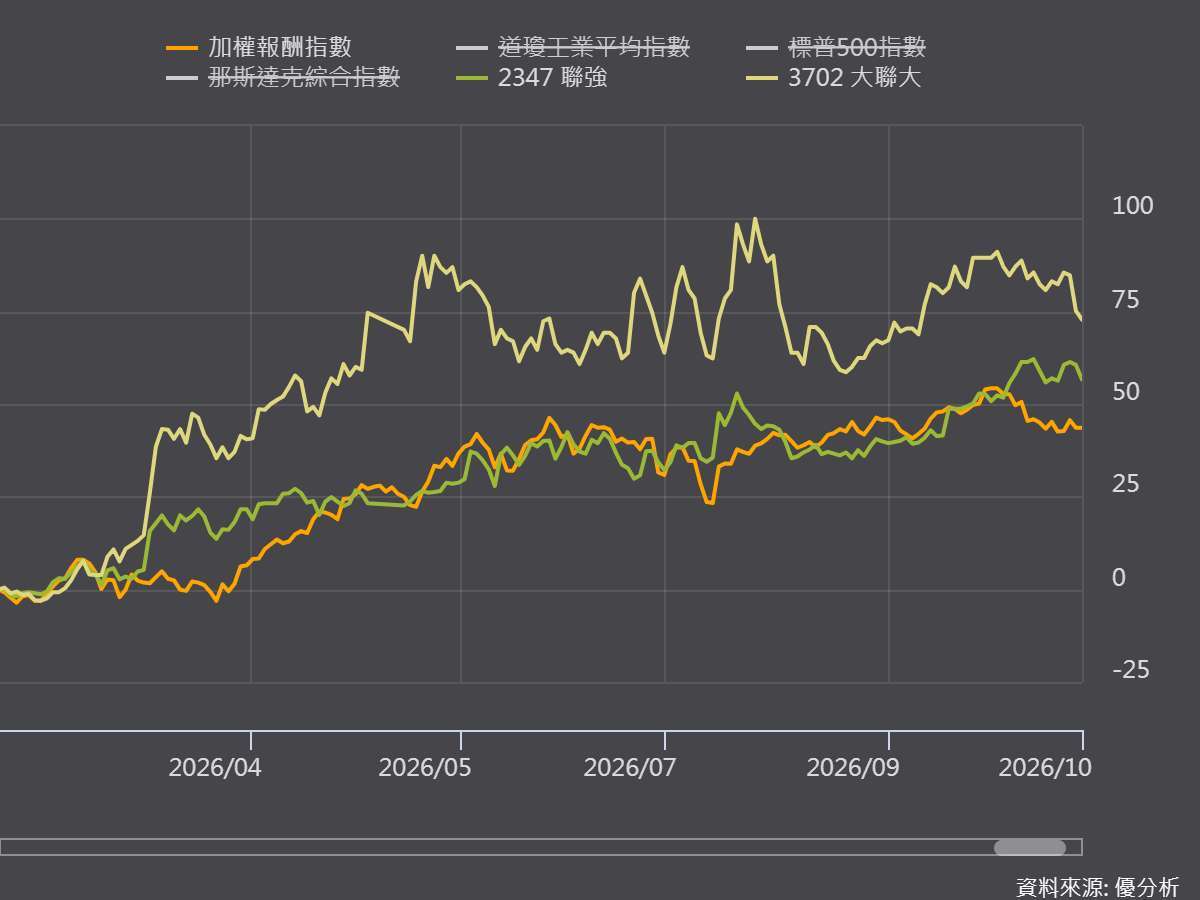
Task: Click the horizontal scrollbar thumb
Action: pyautogui.click(x=1030, y=847)
